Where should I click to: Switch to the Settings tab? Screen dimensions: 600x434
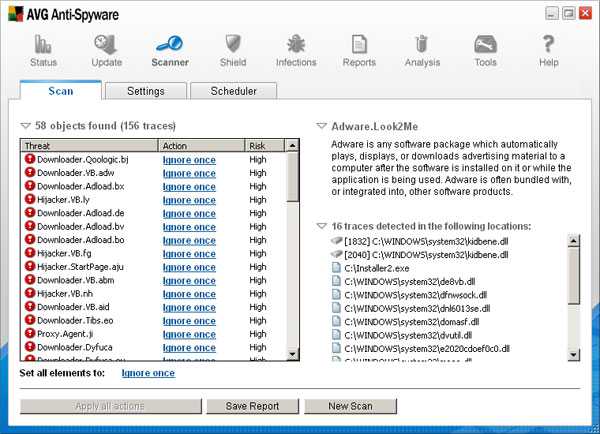tap(146, 91)
